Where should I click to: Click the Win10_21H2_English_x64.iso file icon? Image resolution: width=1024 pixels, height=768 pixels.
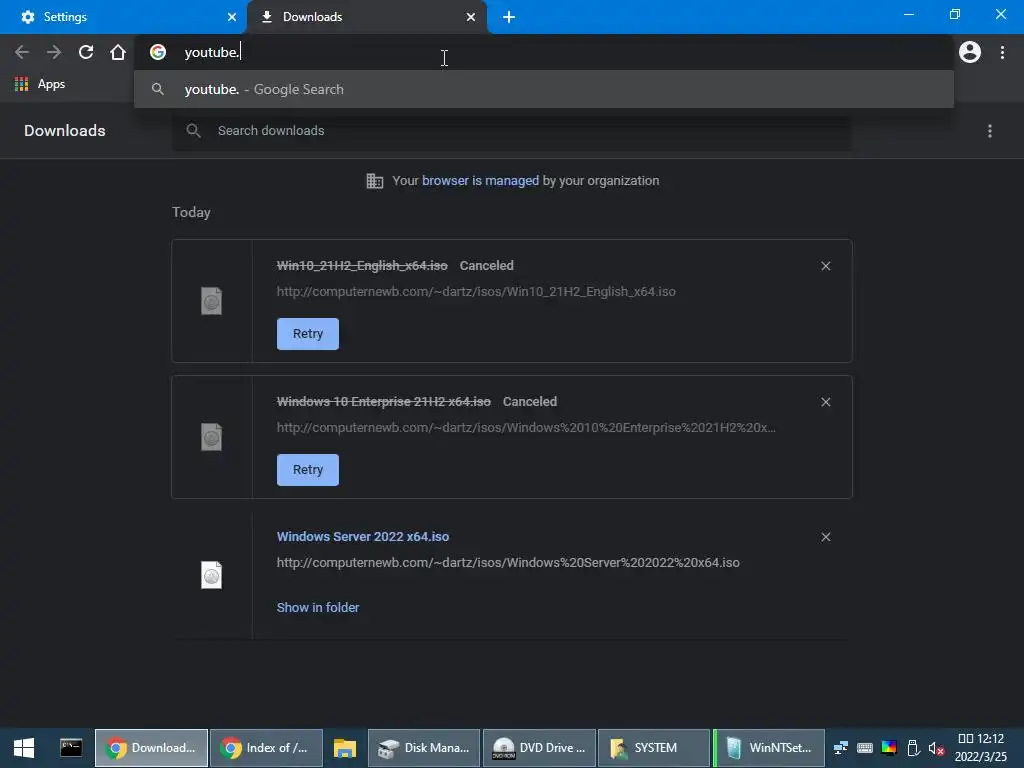click(212, 301)
